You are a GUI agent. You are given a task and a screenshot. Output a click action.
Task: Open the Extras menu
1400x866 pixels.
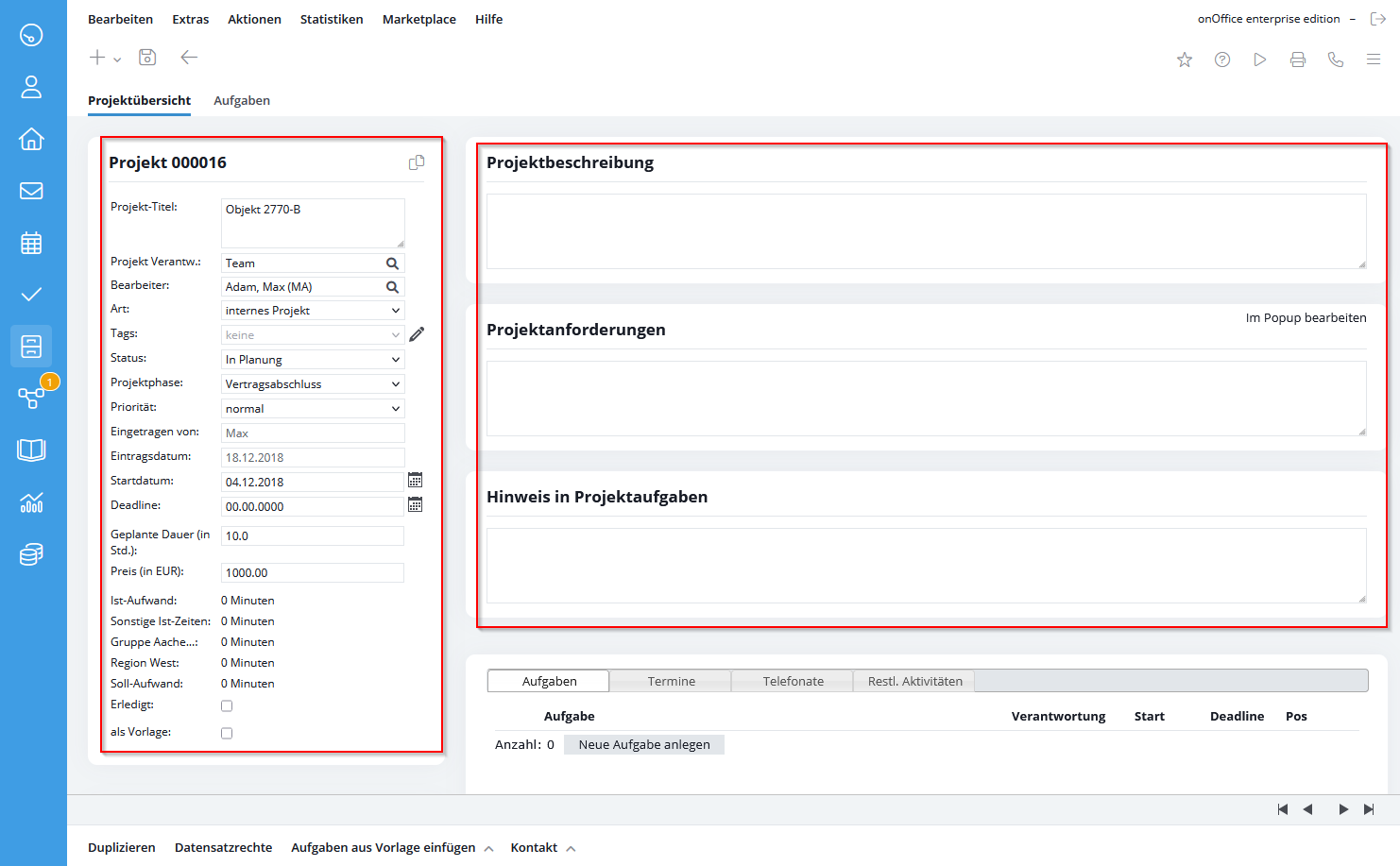coord(191,19)
